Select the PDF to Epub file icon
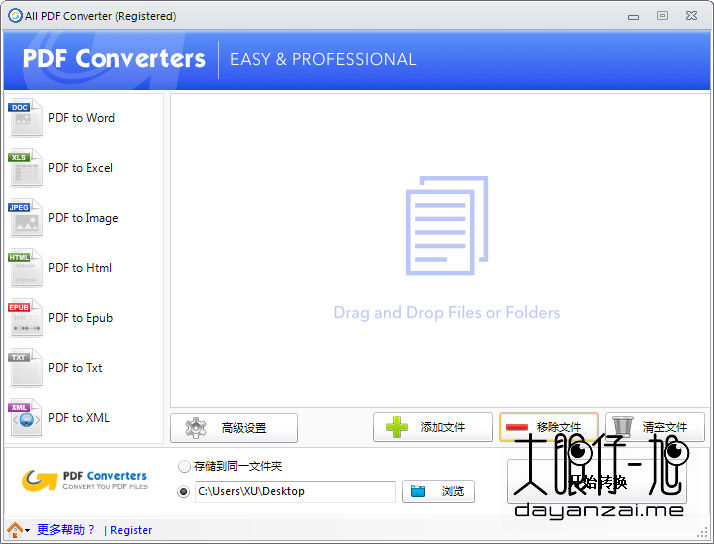The image size is (714, 544). (26, 318)
